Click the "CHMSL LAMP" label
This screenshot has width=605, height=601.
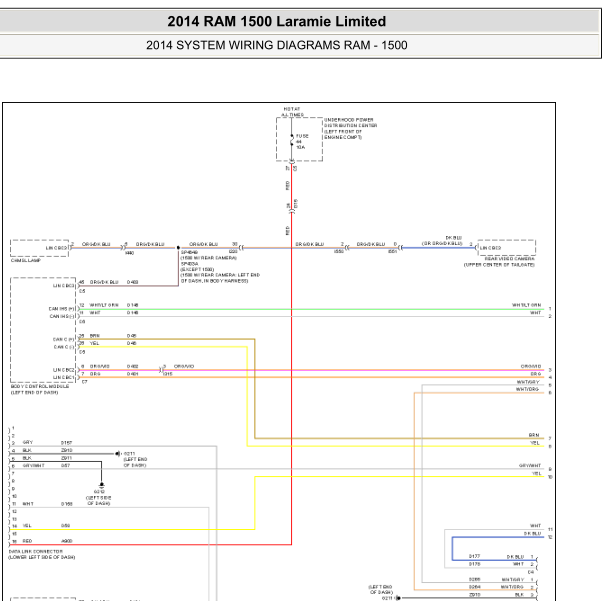pyautogui.click(x=26, y=260)
